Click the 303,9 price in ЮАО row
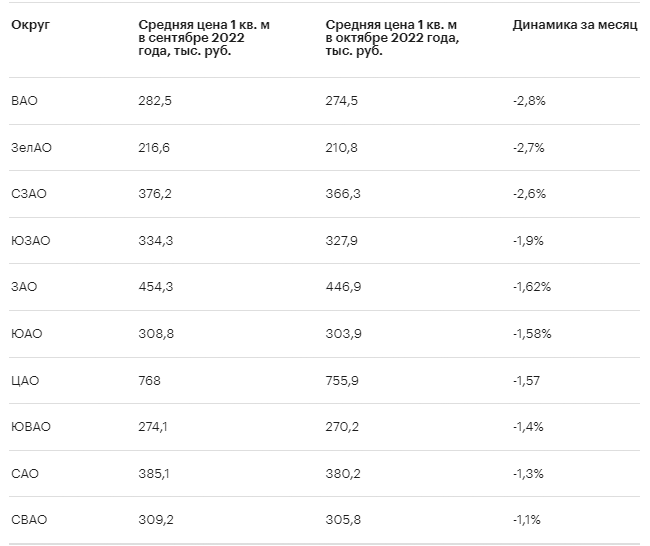The height and width of the screenshot is (546, 650). pyautogui.click(x=343, y=333)
